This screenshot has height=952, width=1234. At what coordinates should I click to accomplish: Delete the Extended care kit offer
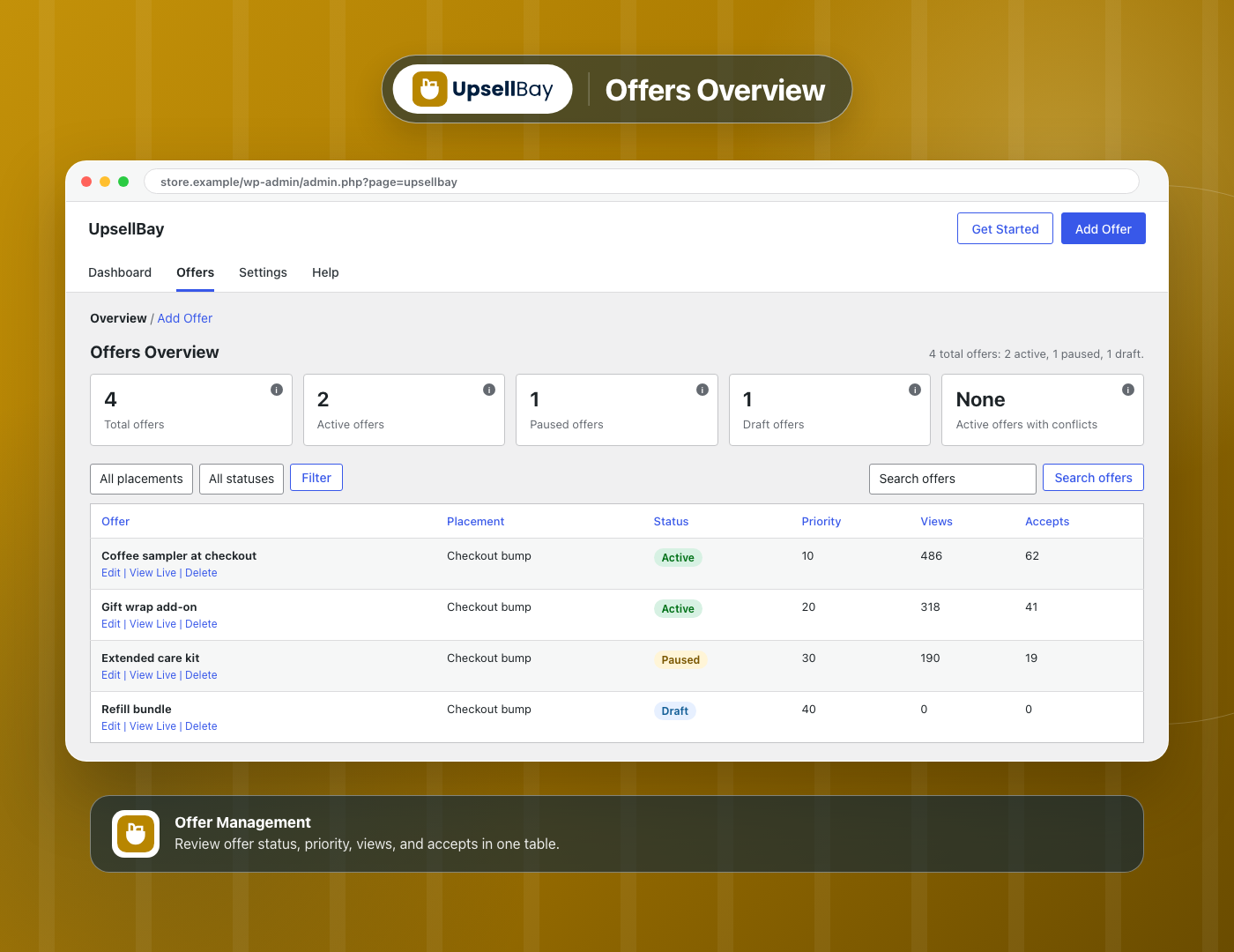click(x=201, y=675)
